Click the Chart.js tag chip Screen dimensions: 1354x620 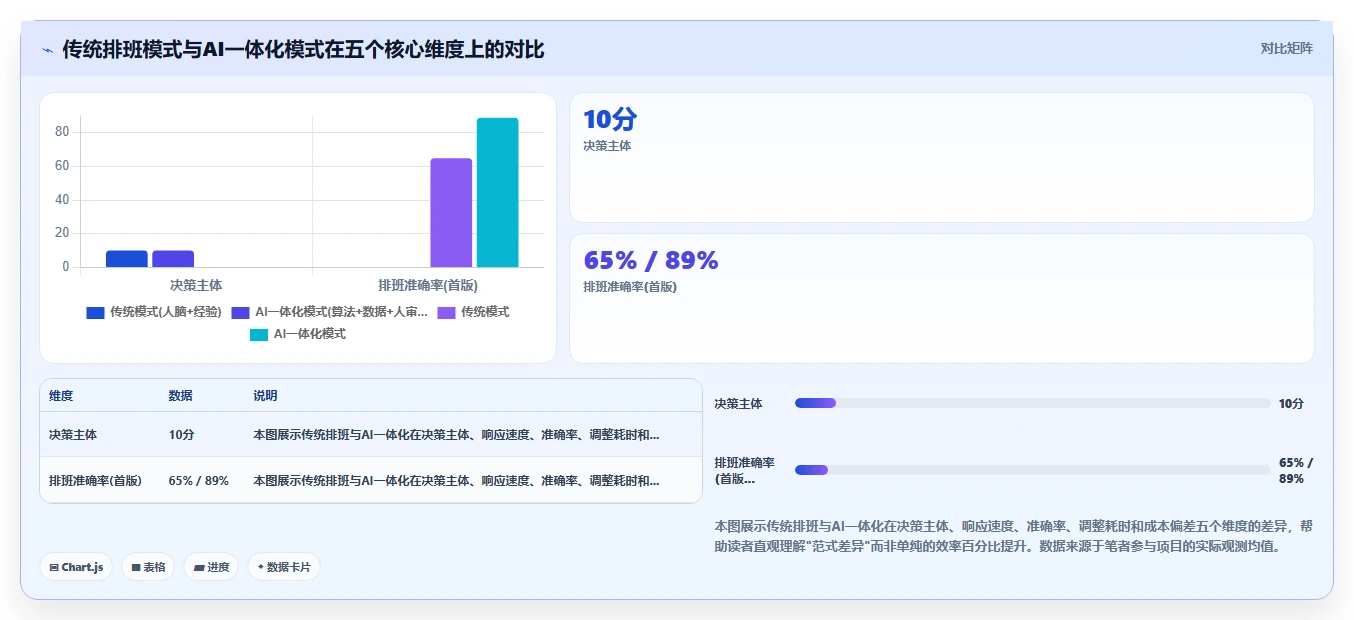[x=77, y=567]
